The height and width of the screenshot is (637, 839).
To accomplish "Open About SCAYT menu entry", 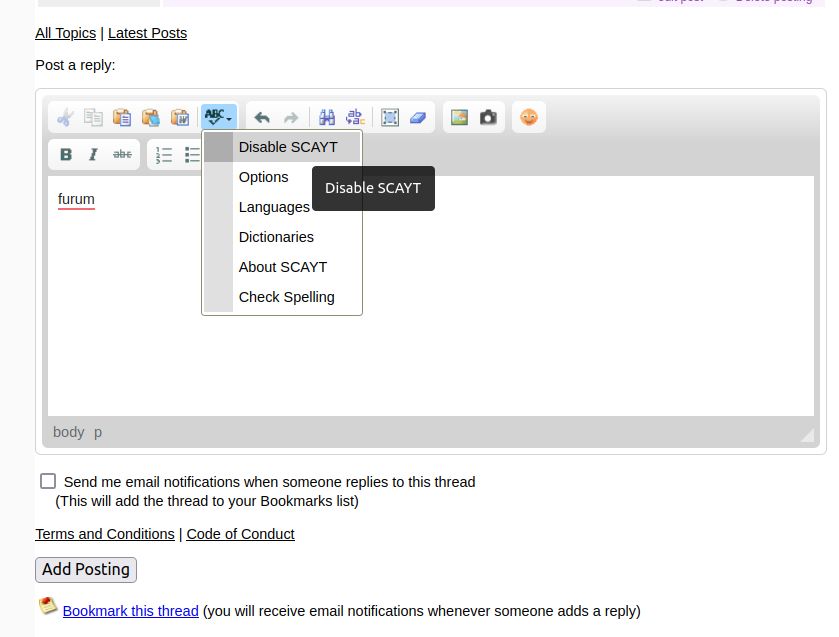I will click(x=282, y=267).
